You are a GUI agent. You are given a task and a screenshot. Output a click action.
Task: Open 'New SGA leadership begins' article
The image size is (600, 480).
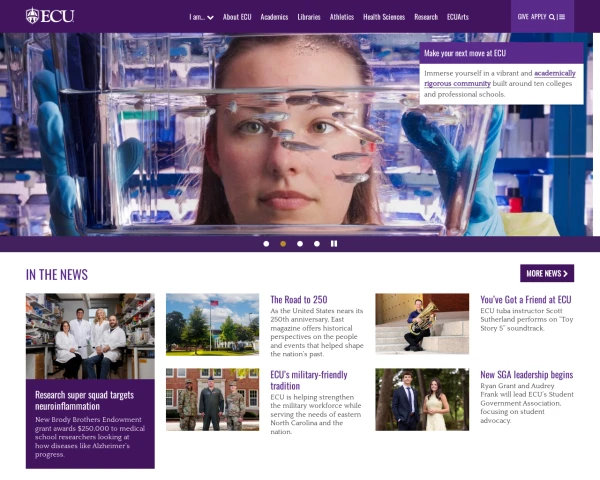tap(527, 375)
